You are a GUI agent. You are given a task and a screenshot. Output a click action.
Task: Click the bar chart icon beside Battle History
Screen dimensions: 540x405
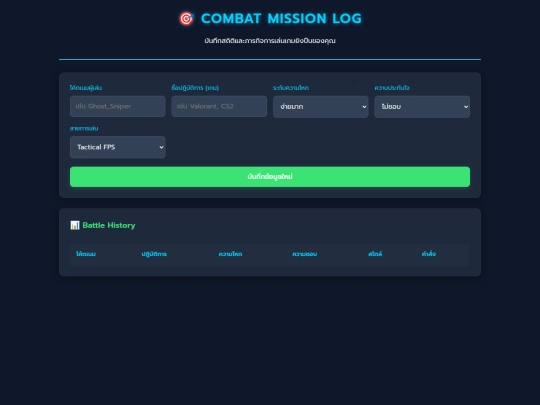tap(75, 225)
